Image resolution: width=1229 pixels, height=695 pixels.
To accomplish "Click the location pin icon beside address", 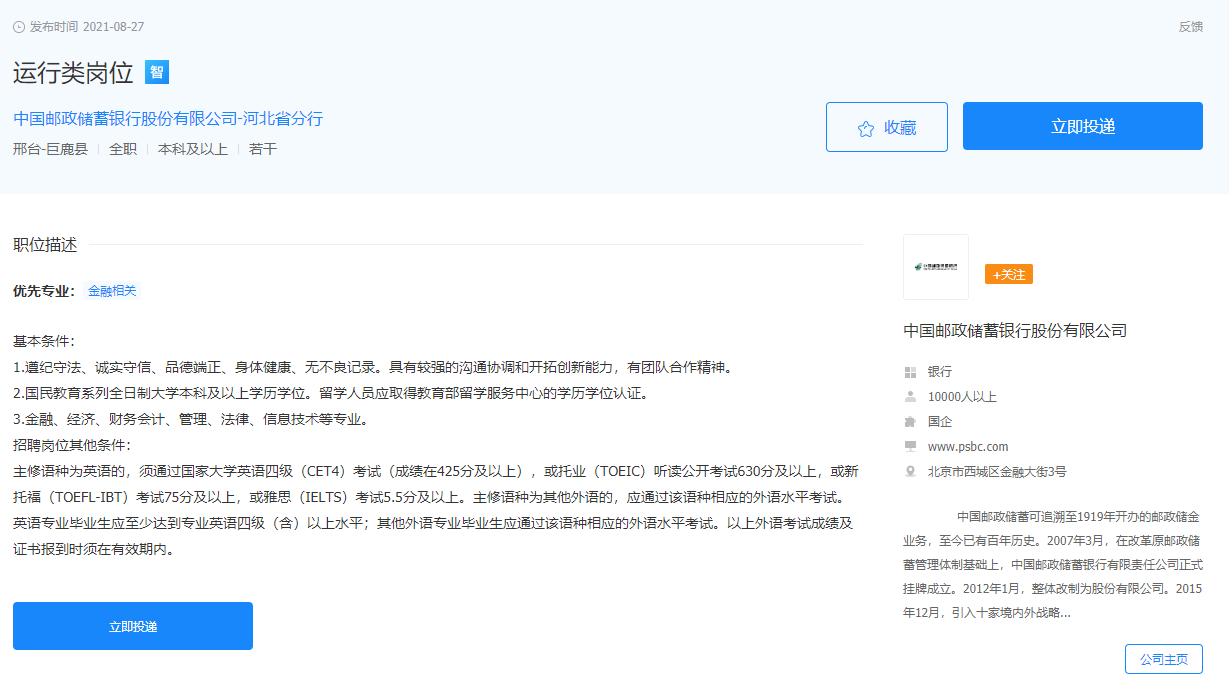I will pyautogui.click(x=910, y=472).
